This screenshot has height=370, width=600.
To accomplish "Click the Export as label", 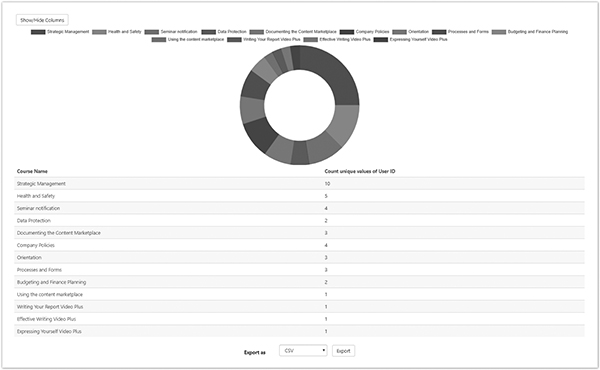I will [x=254, y=352].
